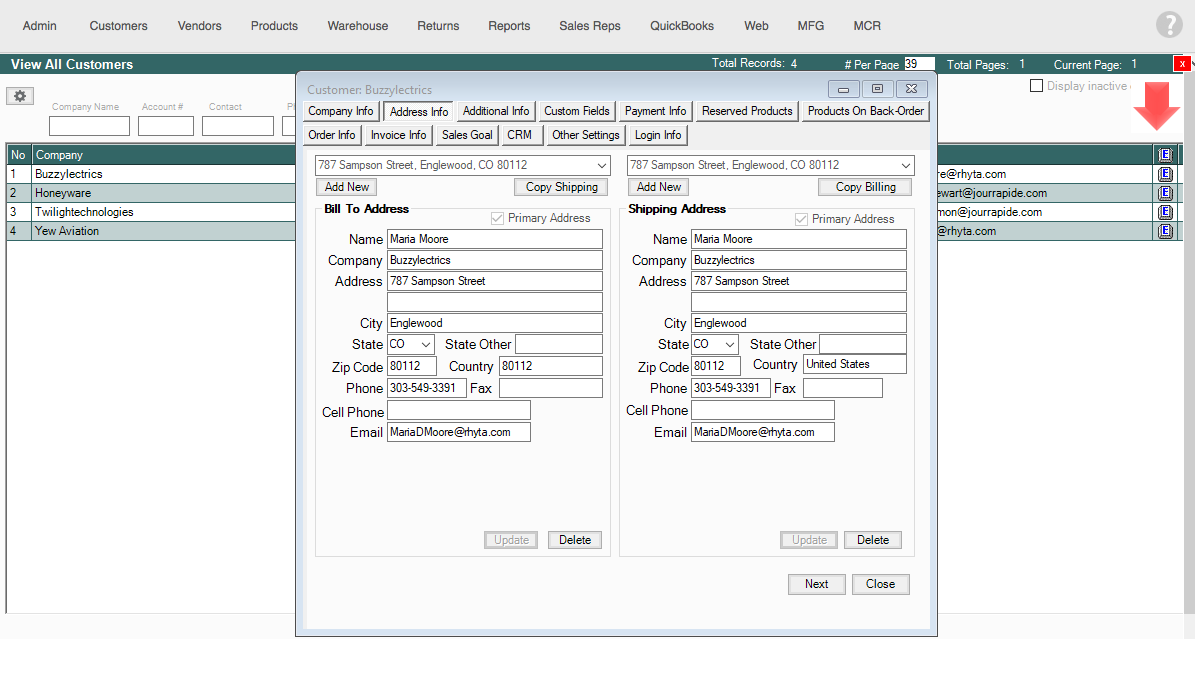Click edit icon for Honeyware row
The image size is (1195, 675).
(x=1165, y=193)
